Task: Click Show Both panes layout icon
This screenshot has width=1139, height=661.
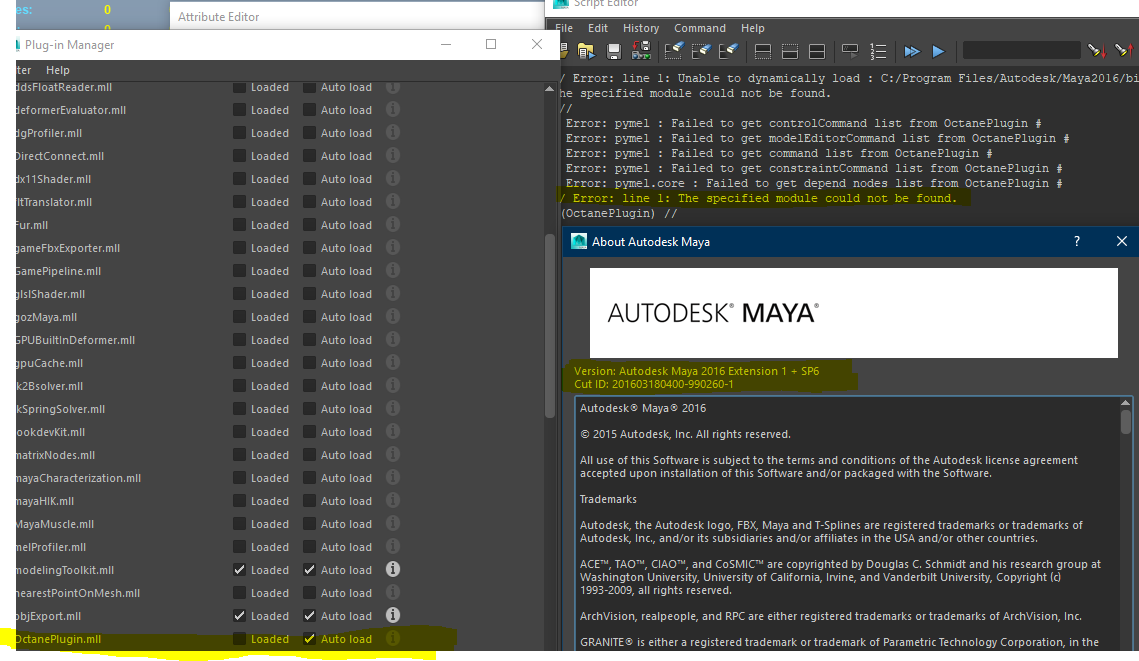Action: 817,52
